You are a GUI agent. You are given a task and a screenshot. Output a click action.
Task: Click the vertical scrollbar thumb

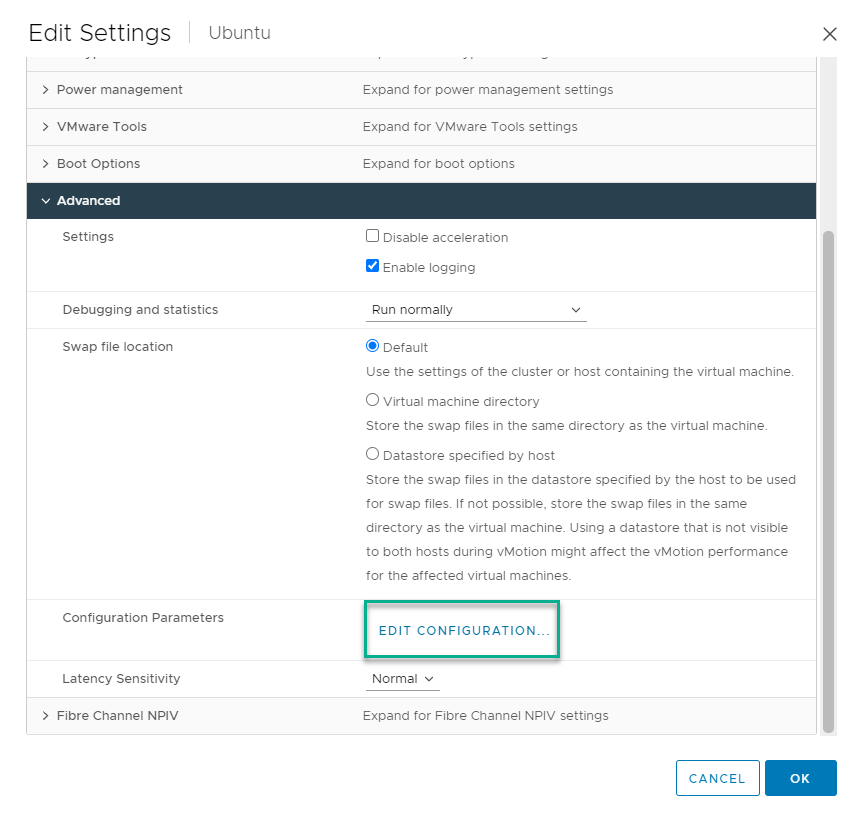click(x=828, y=480)
